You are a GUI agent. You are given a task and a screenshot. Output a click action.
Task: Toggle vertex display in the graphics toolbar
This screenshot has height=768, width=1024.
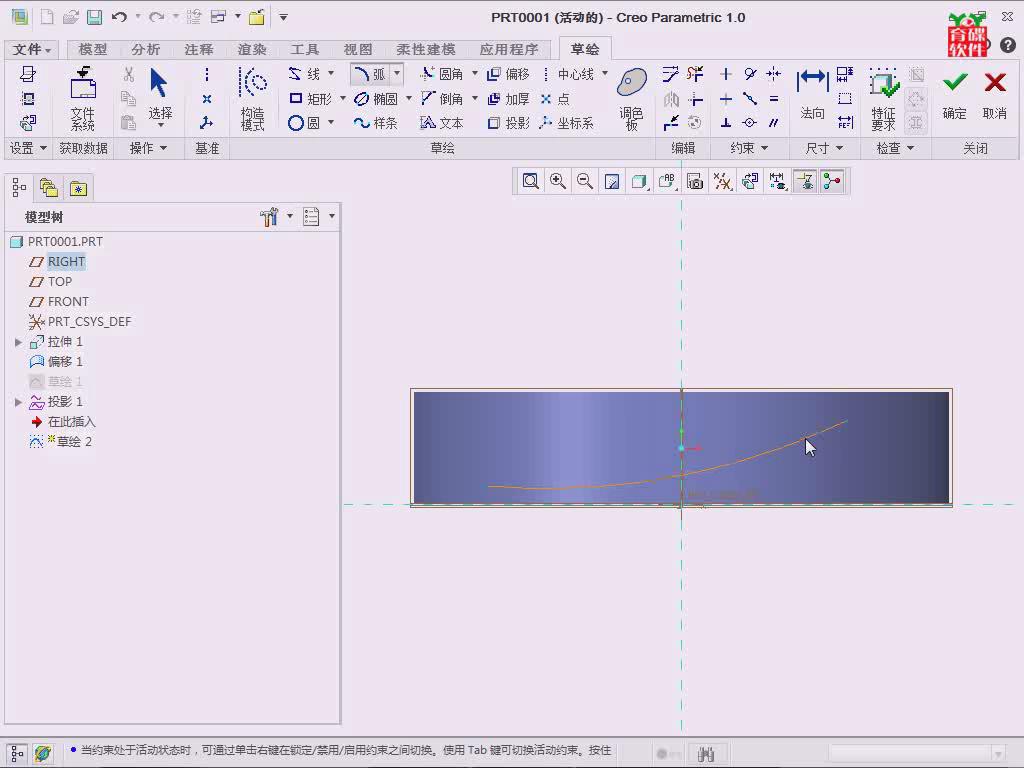pyautogui.click(x=832, y=182)
